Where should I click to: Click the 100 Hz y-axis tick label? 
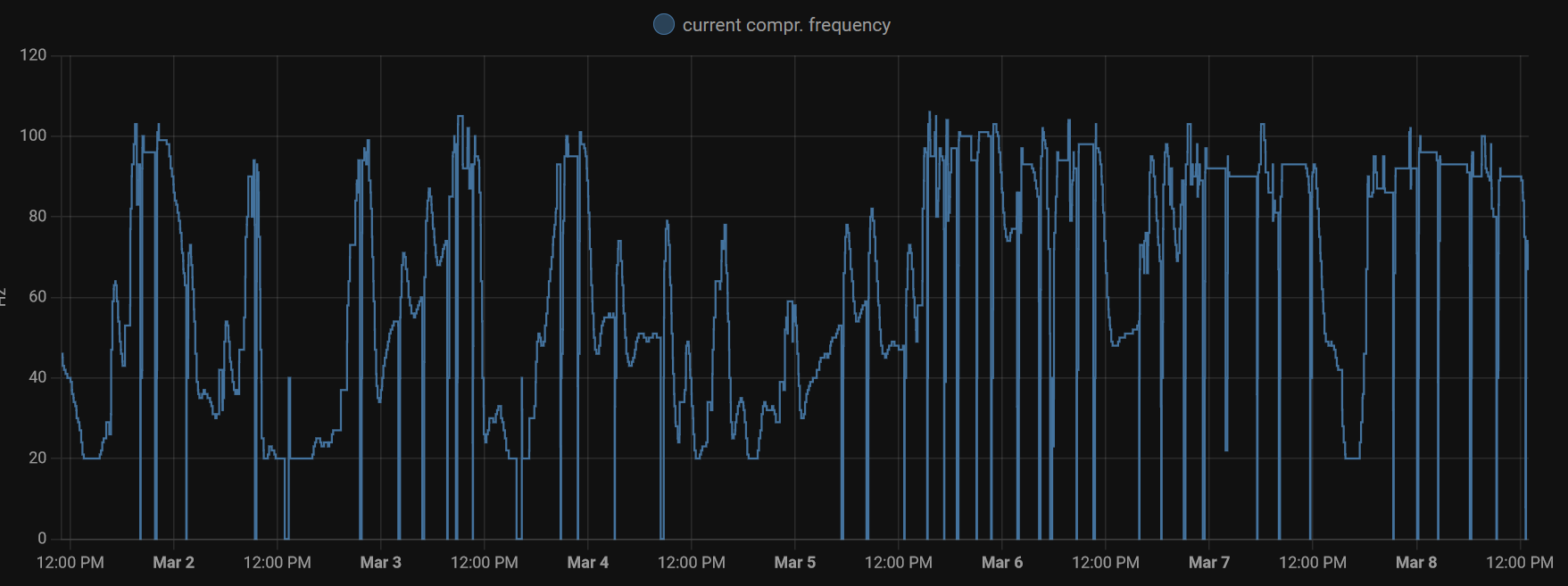33,136
